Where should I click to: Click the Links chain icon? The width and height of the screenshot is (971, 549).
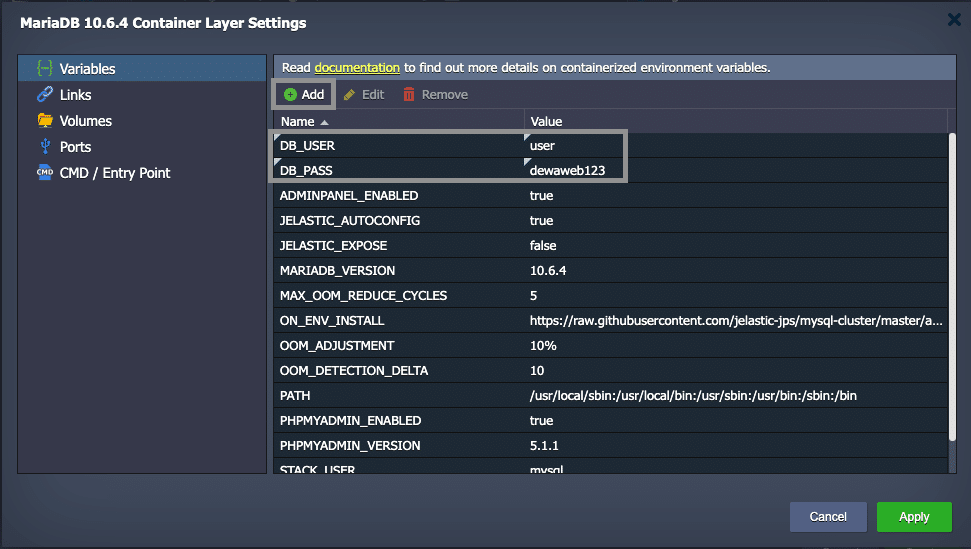tap(45, 94)
